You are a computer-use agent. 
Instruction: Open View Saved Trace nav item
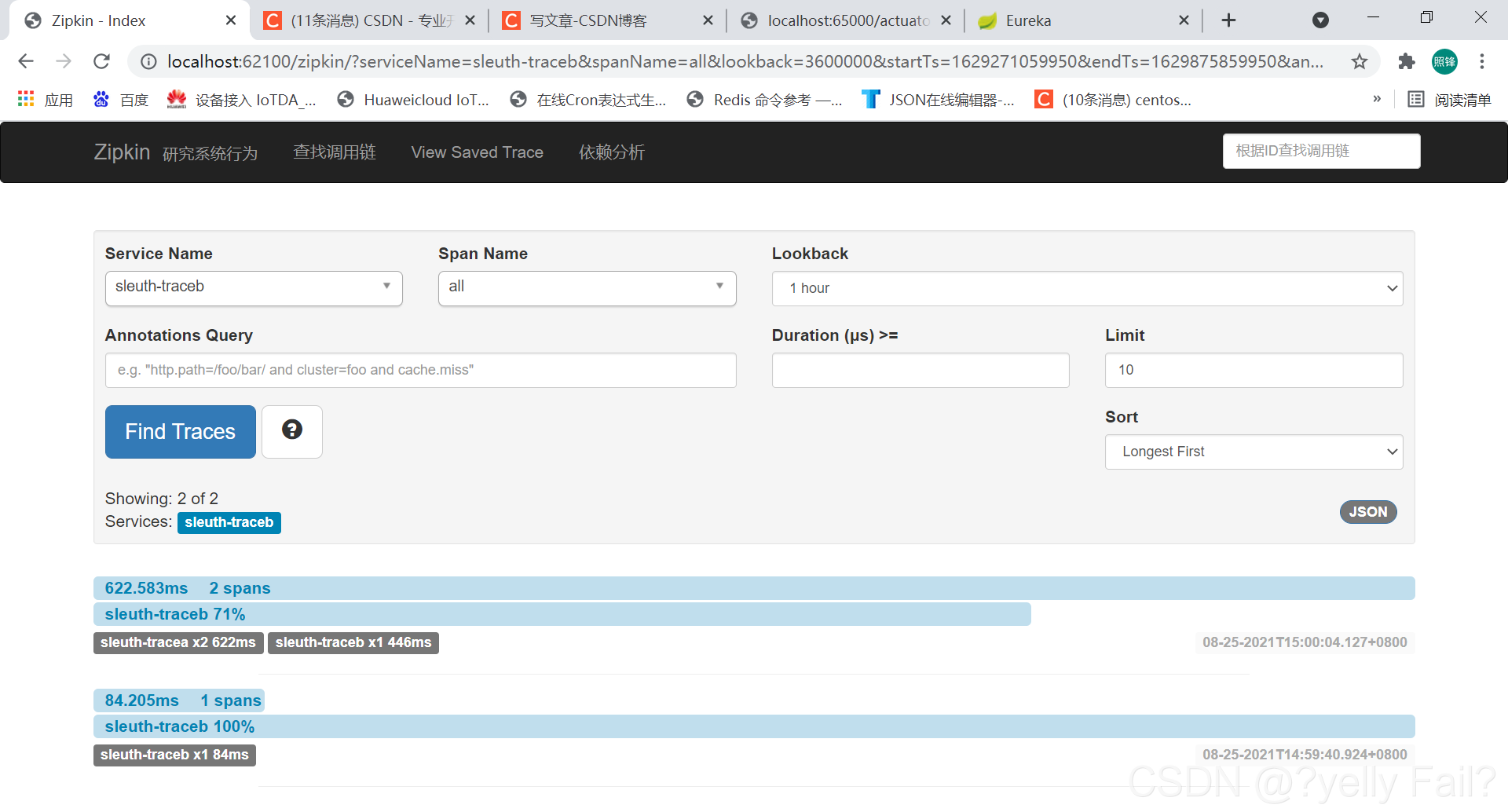pyautogui.click(x=478, y=152)
